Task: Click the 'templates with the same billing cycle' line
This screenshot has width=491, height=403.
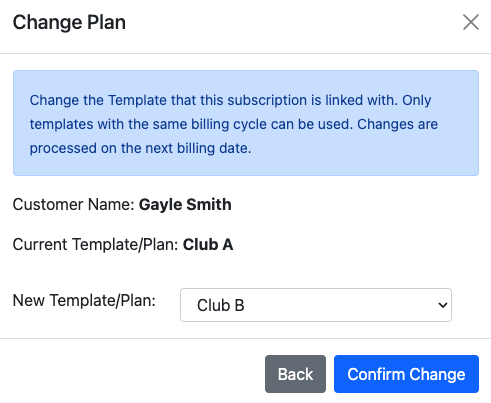Action: click(234, 124)
